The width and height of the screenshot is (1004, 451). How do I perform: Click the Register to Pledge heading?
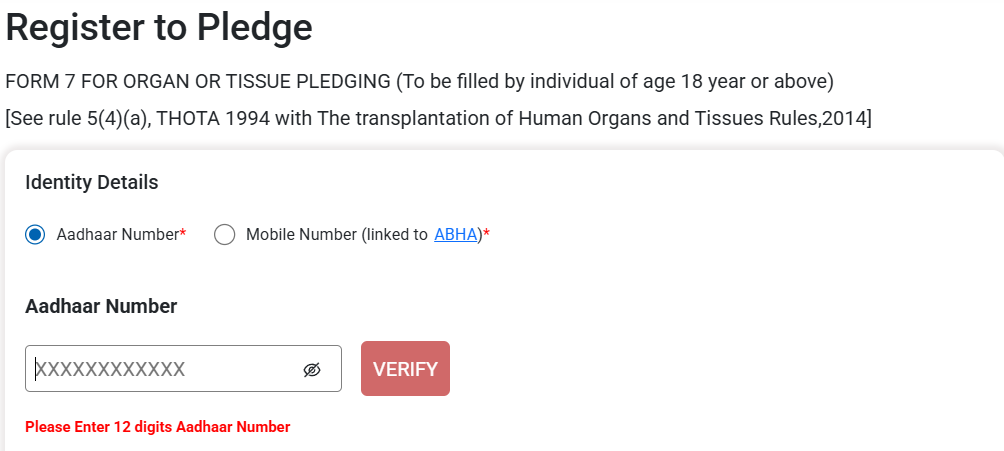click(x=159, y=28)
